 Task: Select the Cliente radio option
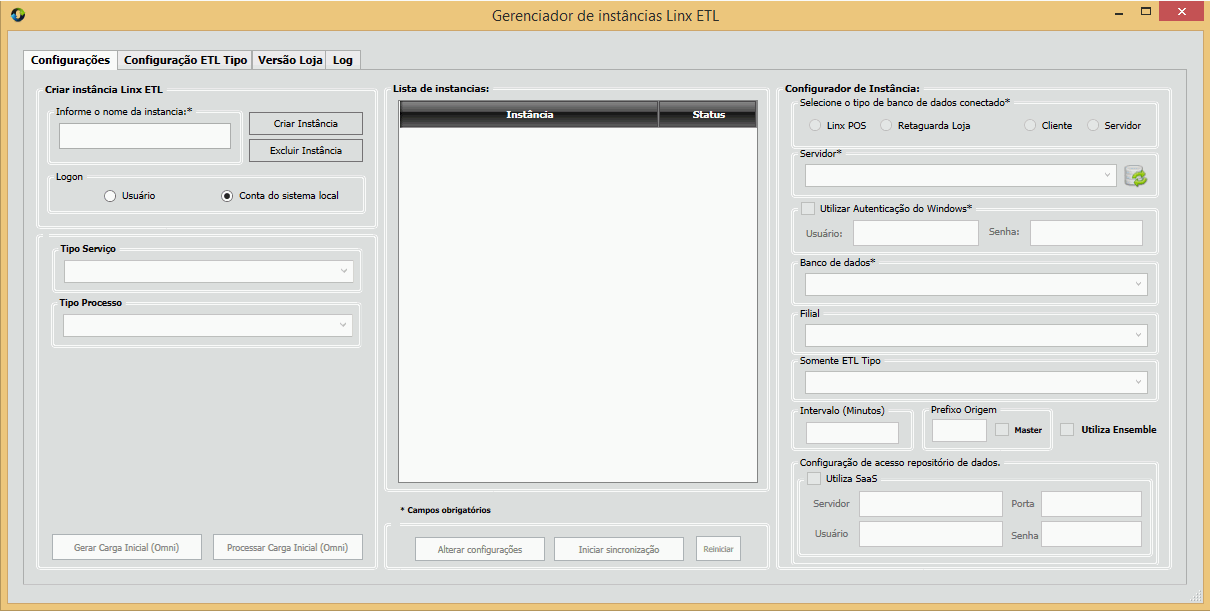coord(1030,126)
